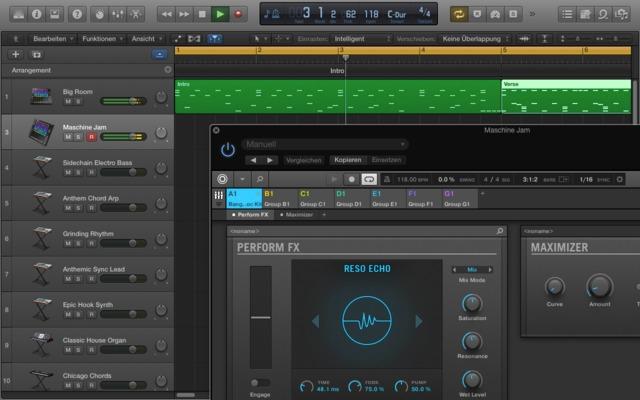Image resolution: width=640 pixels, height=400 pixels.
Task: Click the Einsetzen button
Action: point(386,160)
